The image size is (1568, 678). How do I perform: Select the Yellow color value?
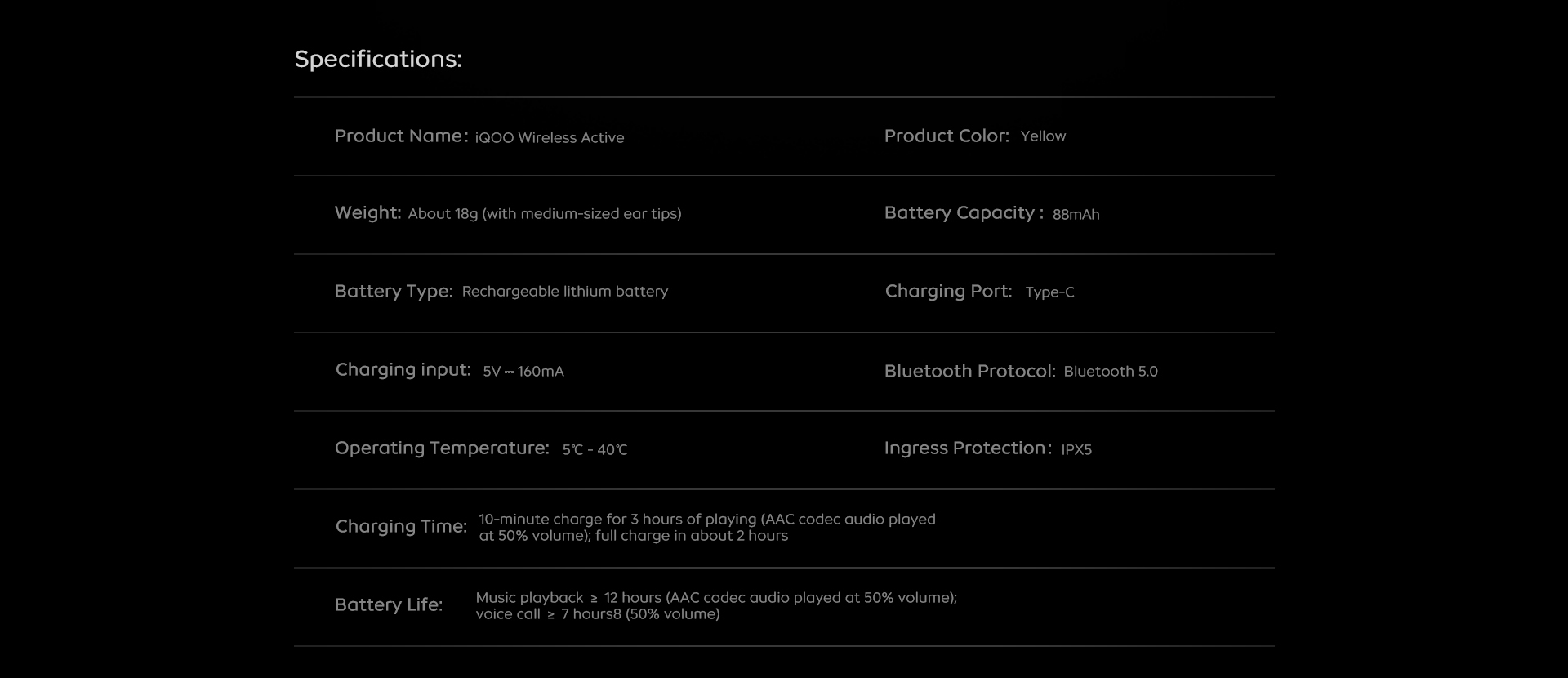click(x=1043, y=136)
